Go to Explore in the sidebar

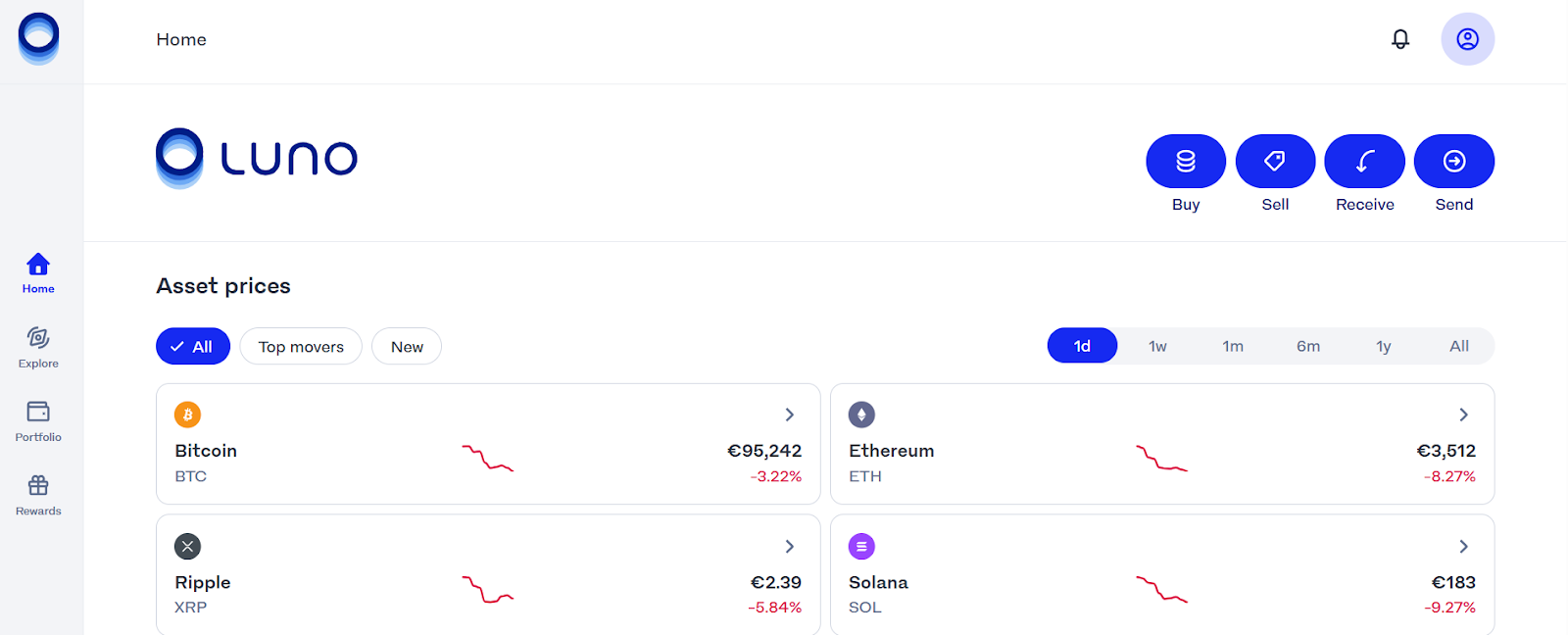point(38,348)
